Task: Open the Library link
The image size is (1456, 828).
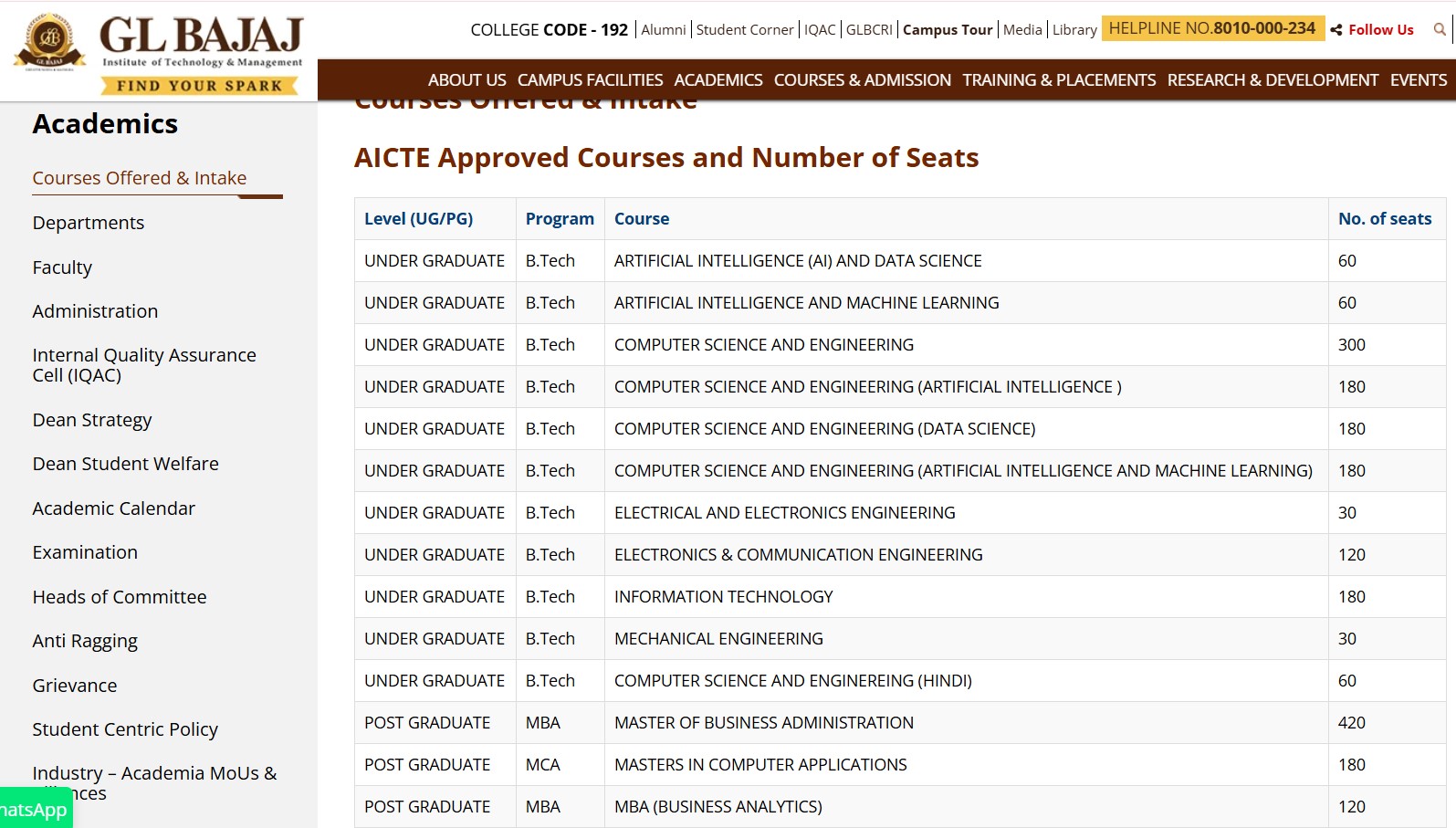Action: [x=1074, y=30]
